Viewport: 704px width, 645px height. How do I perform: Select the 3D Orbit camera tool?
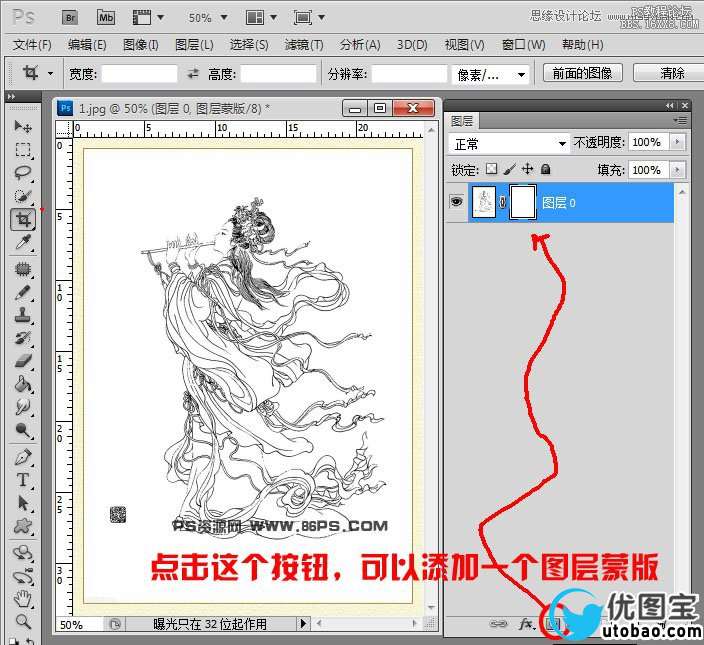23,576
